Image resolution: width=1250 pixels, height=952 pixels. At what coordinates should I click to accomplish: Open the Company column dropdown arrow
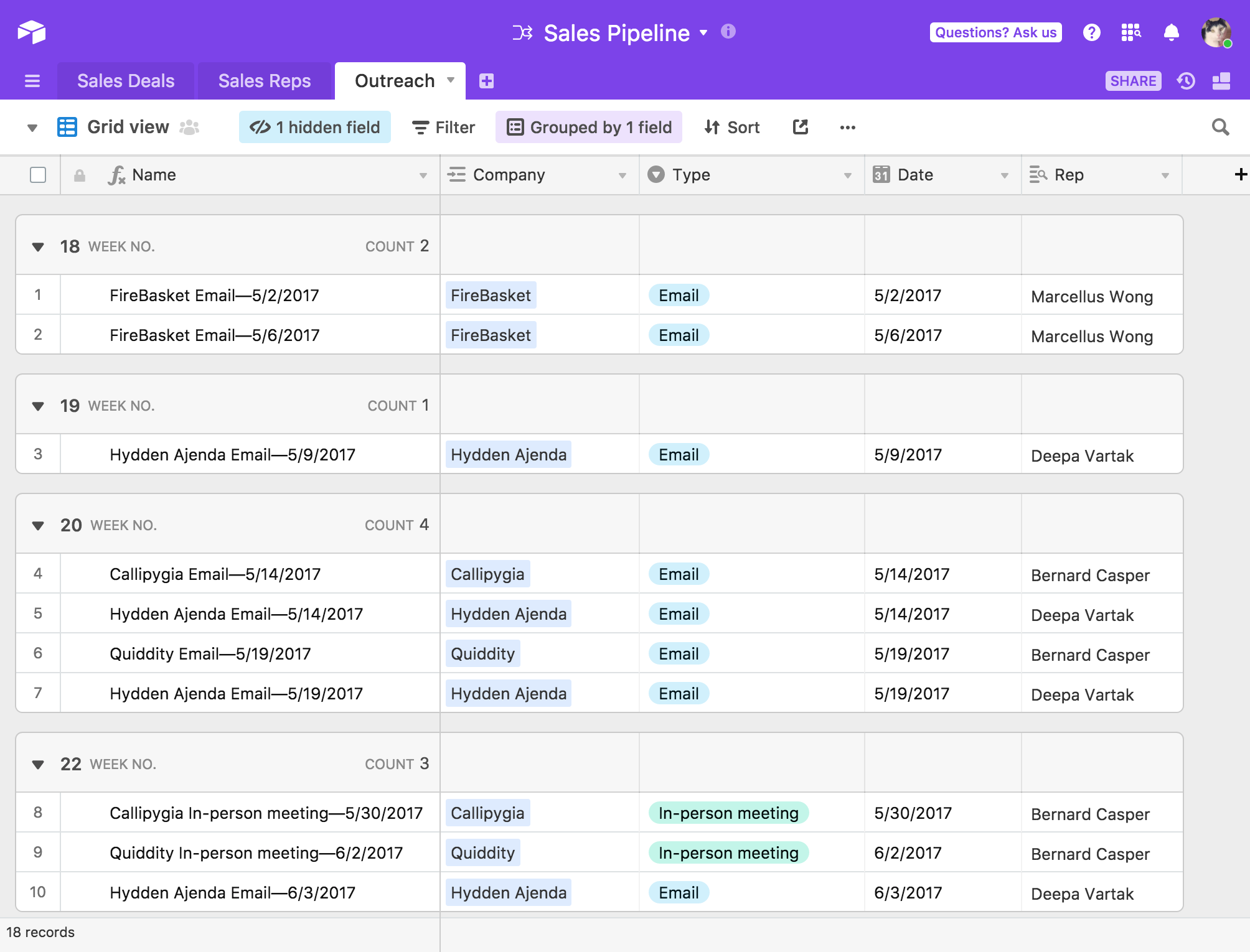click(x=622, y=176)
